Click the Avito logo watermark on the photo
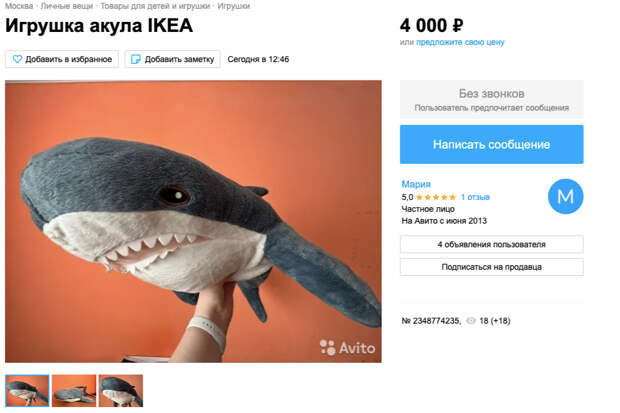Screen dimensions: 620x413 (x=348, y=347)
